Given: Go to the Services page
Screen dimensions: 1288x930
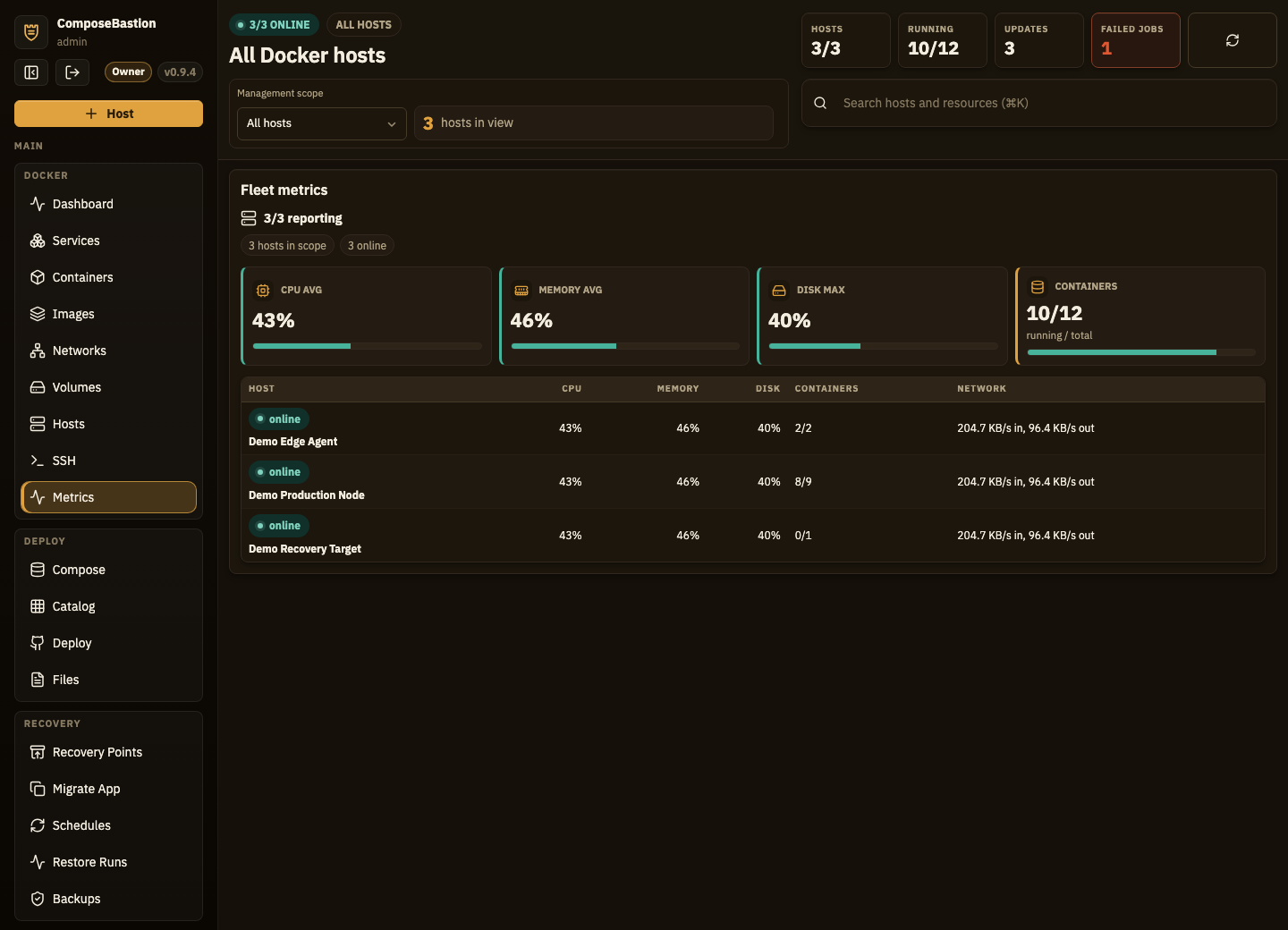Looking at the screenshot, I should click(x=109, y=241).
